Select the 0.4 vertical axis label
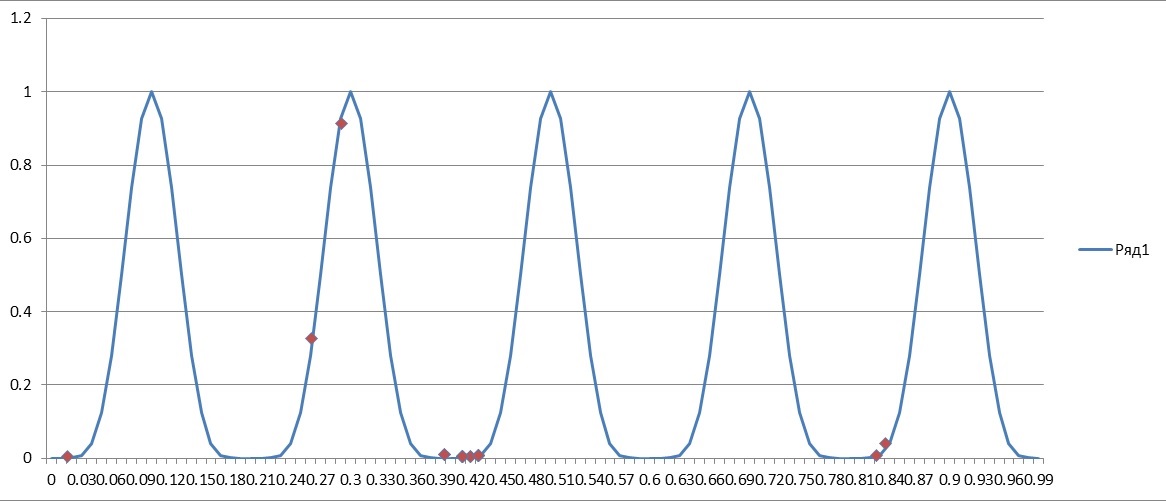Screen dimensions: 1166x501 click(x=21, y=312)
